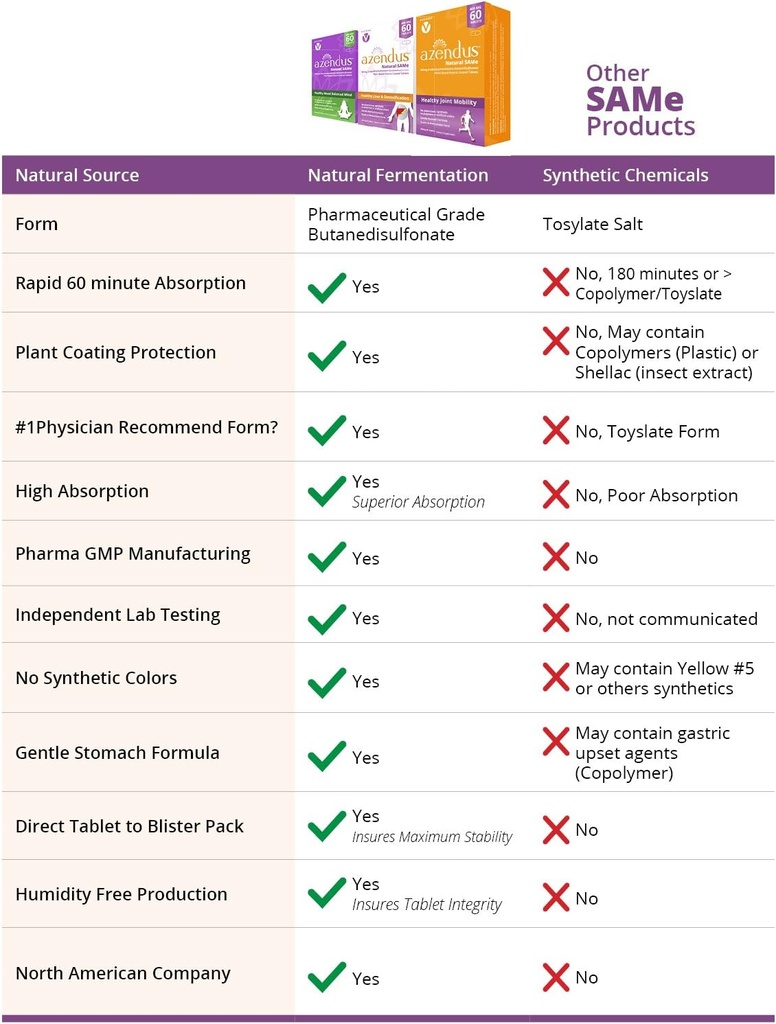Click red X beside 'May contain Yellow #5'

(x=556, y=677)
